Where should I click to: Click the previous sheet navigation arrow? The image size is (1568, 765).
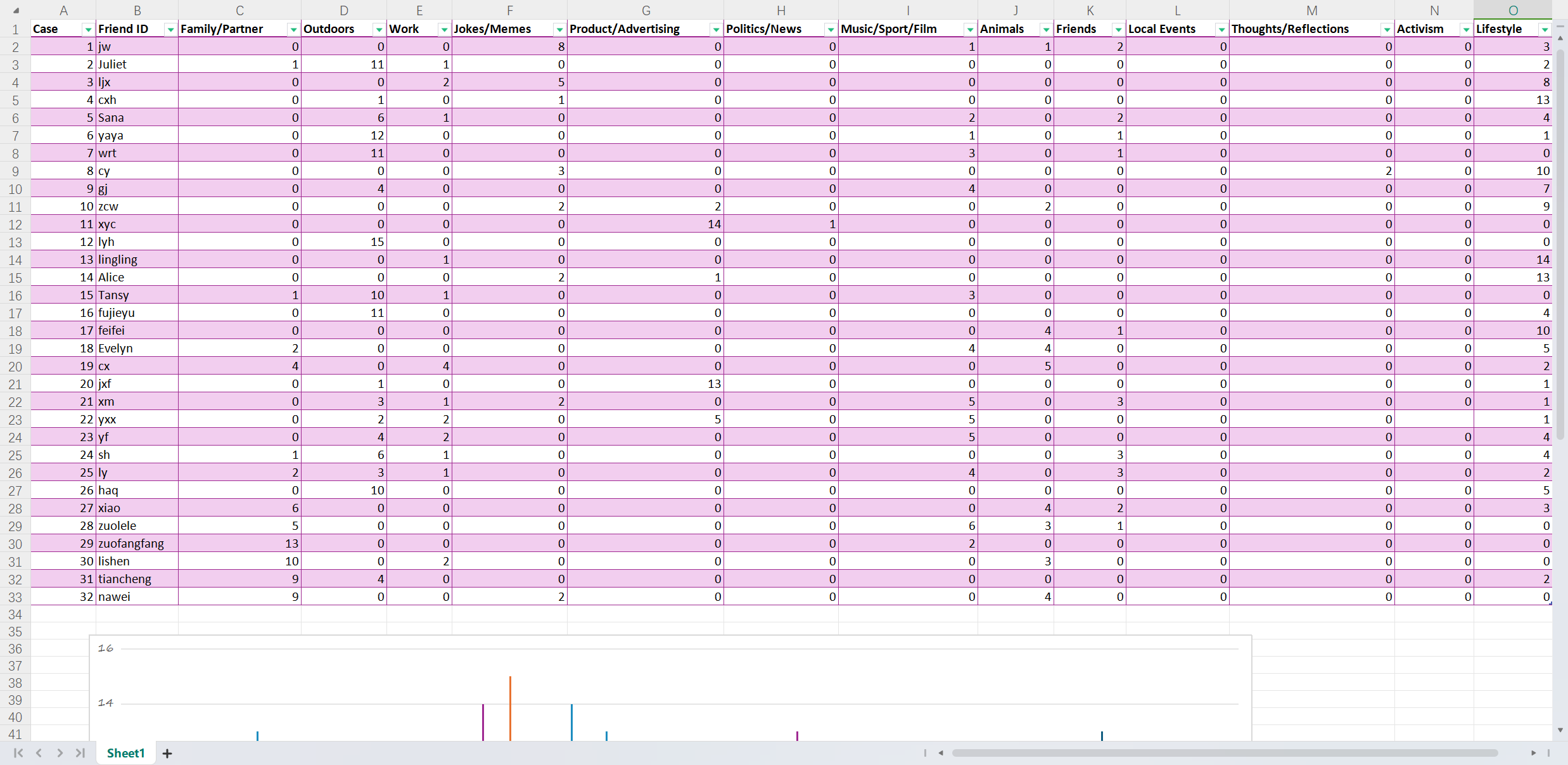click(x=39, y=753)
